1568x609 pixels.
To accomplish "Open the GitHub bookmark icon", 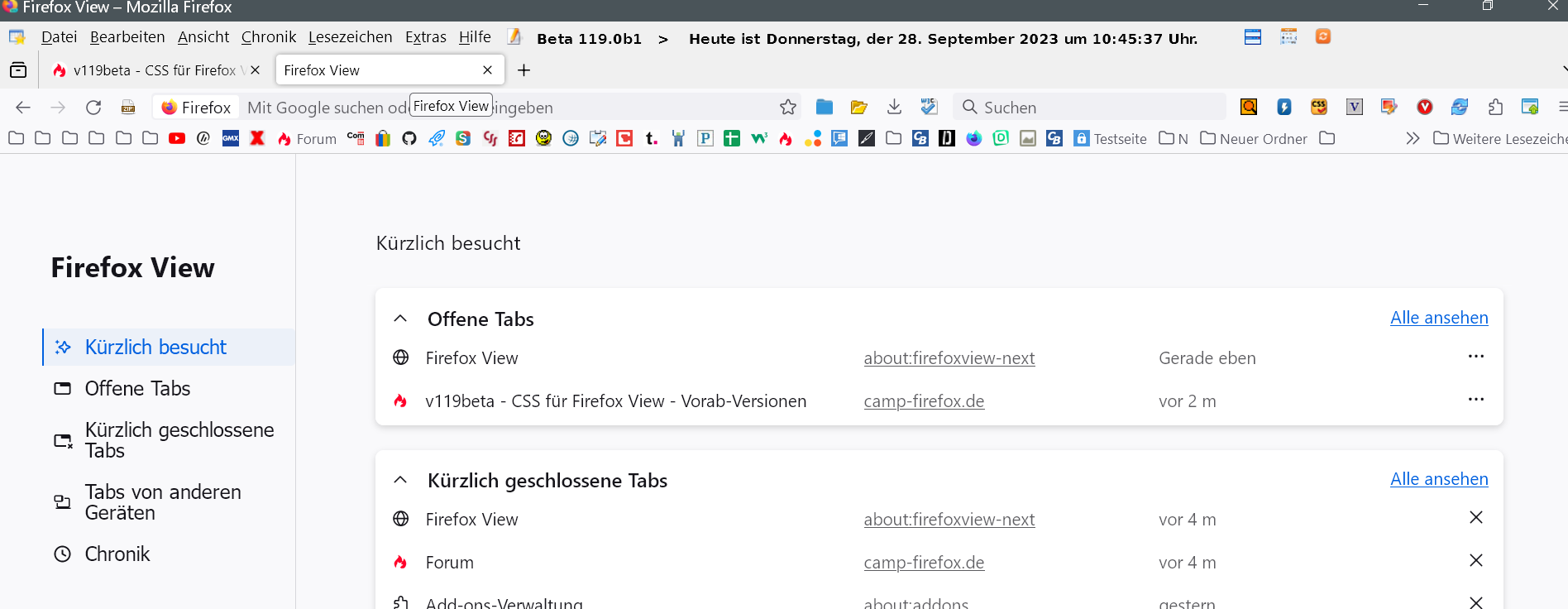I will click(409, 138).
